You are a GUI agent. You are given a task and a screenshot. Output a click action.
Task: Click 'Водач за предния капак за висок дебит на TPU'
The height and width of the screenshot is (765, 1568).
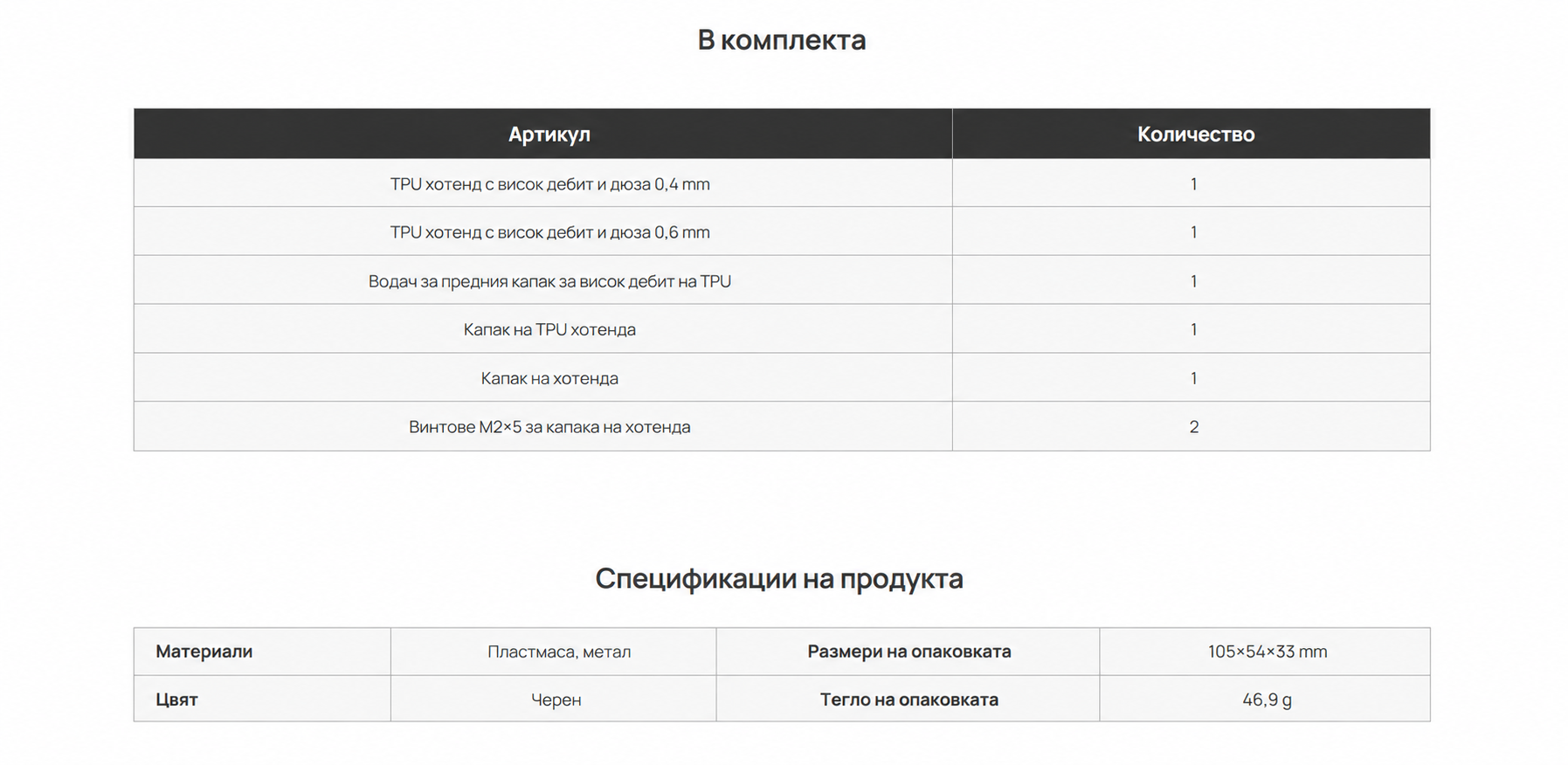coord(549,281)
